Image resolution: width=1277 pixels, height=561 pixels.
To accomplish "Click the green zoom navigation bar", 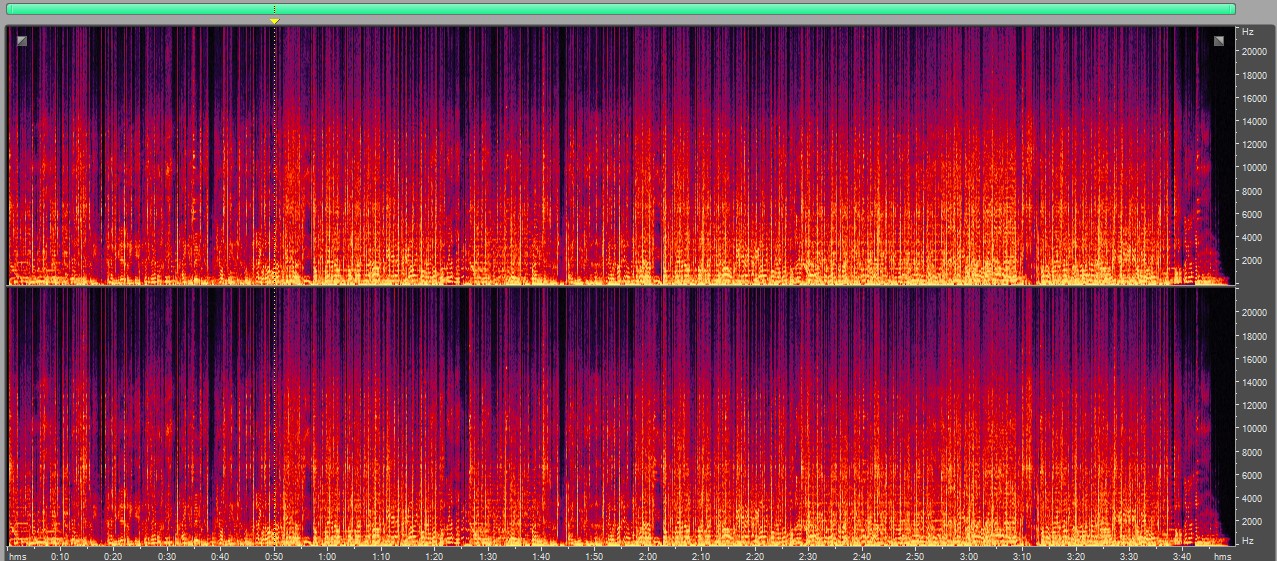I will 621,9.
